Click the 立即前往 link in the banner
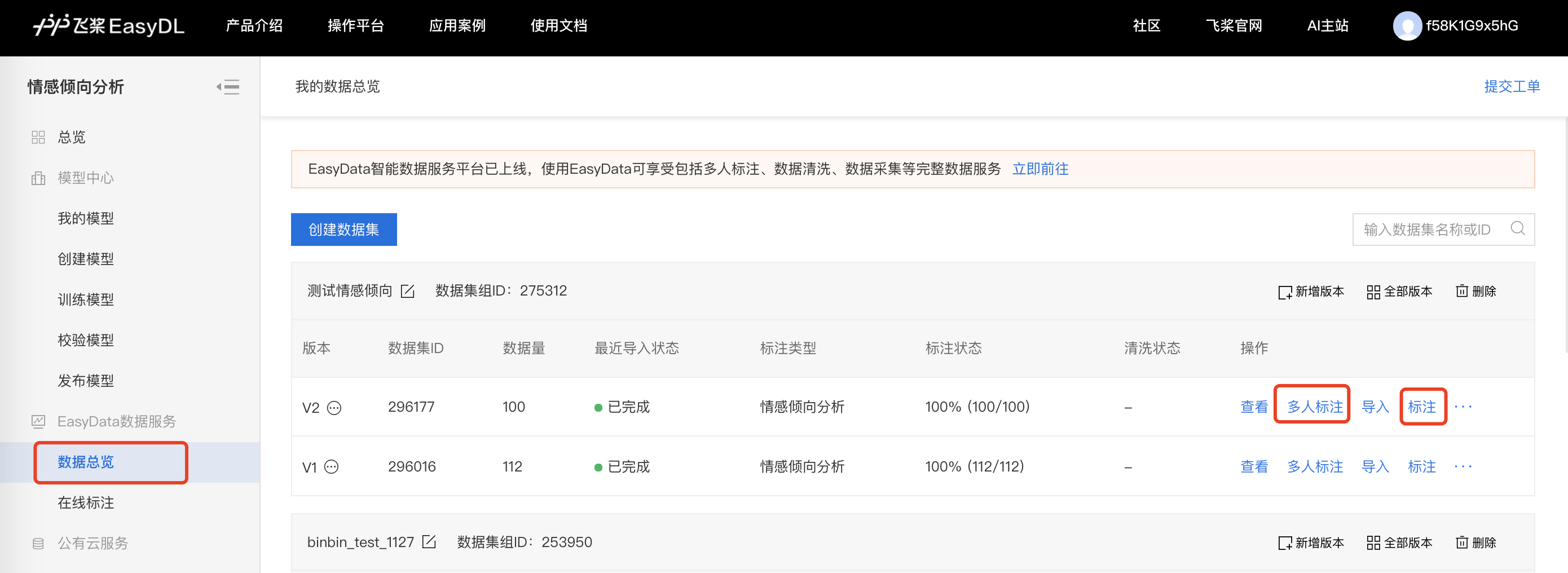 coord(1040,169)
